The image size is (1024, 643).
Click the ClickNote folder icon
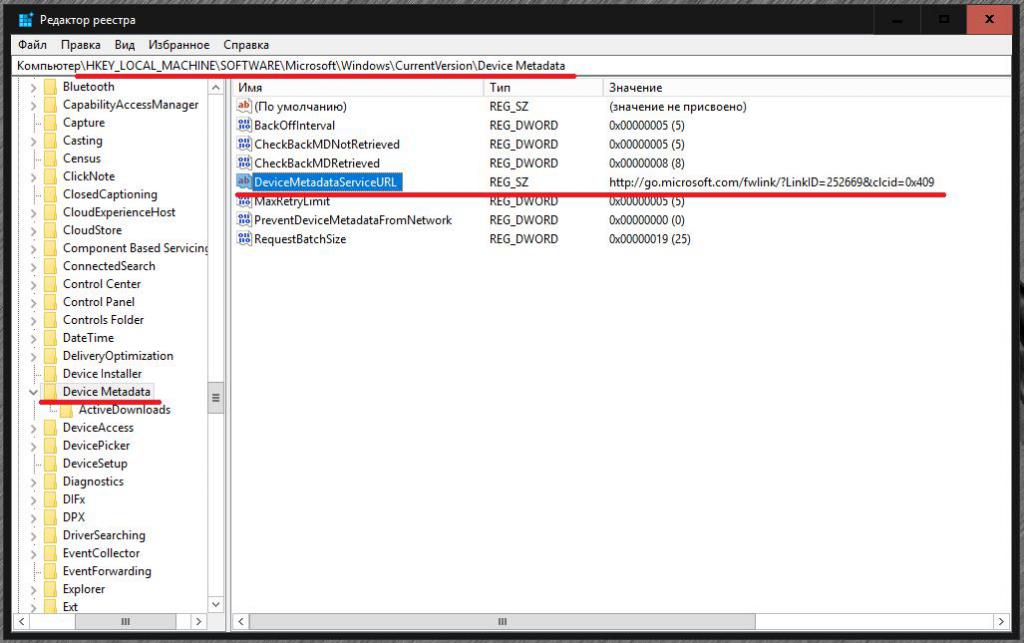point(50,176)
